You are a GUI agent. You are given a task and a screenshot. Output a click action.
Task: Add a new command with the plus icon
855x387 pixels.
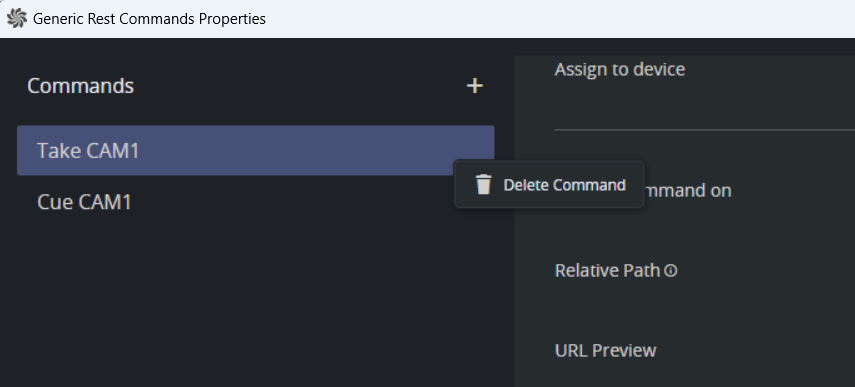pyautogui.click(x=474, y=86)
